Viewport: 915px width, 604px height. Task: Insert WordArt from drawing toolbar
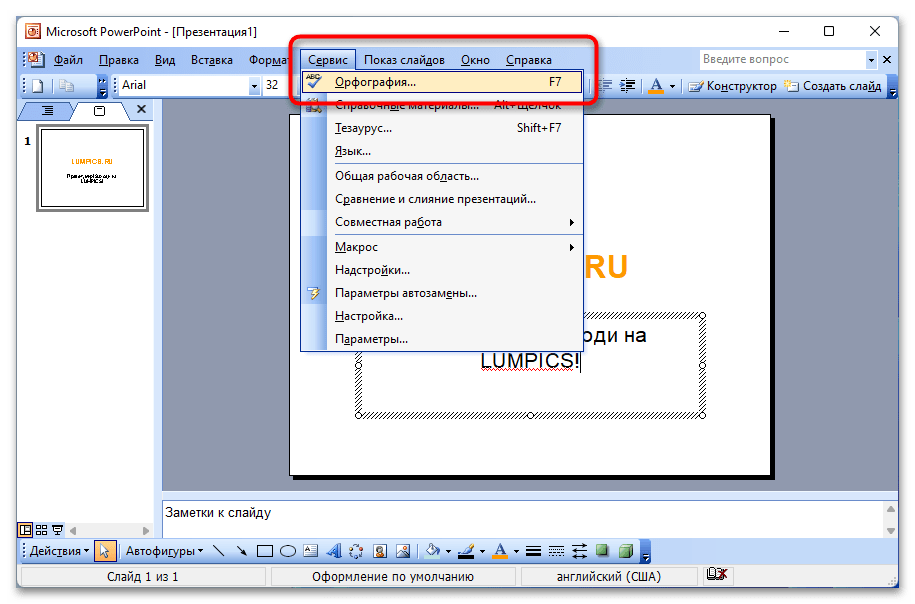coord(333,551)
